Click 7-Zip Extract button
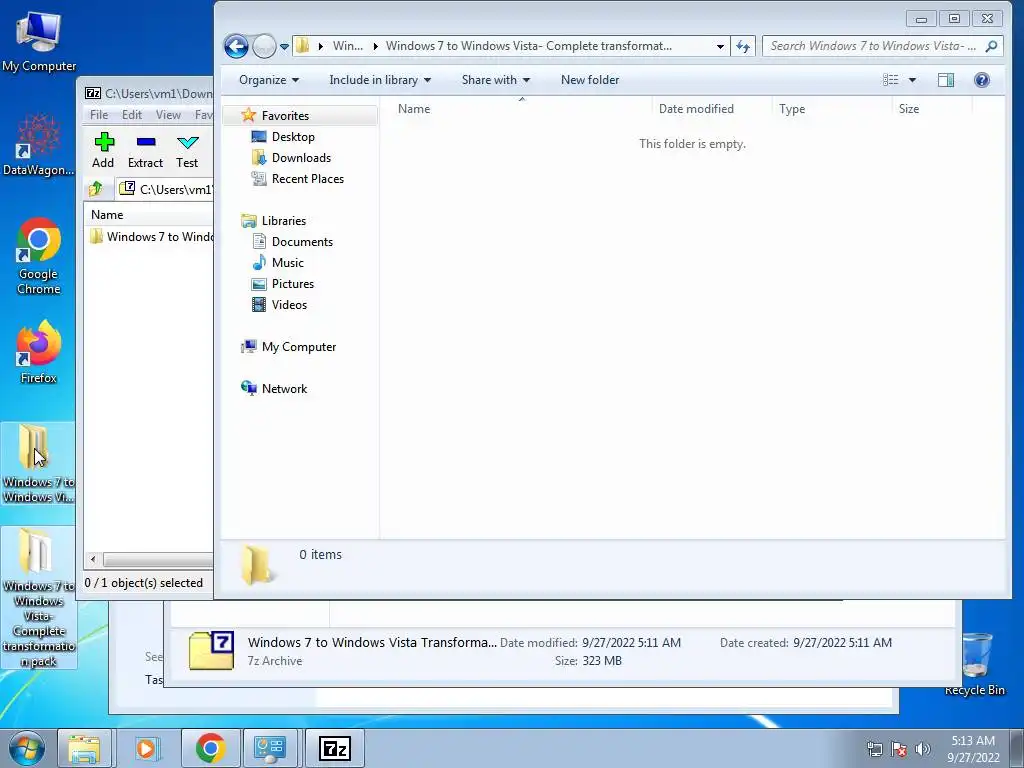1024x768 pixels. tap(145, 150)
